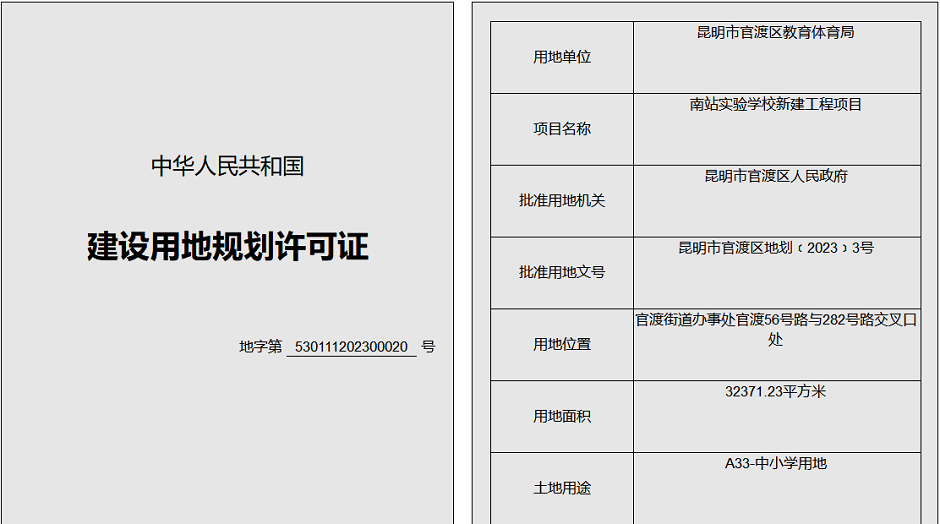Select the 批准用地机关 label cell
Viewport: 940px width, 524px height.
pyautogui.click(x=561, y=200)
